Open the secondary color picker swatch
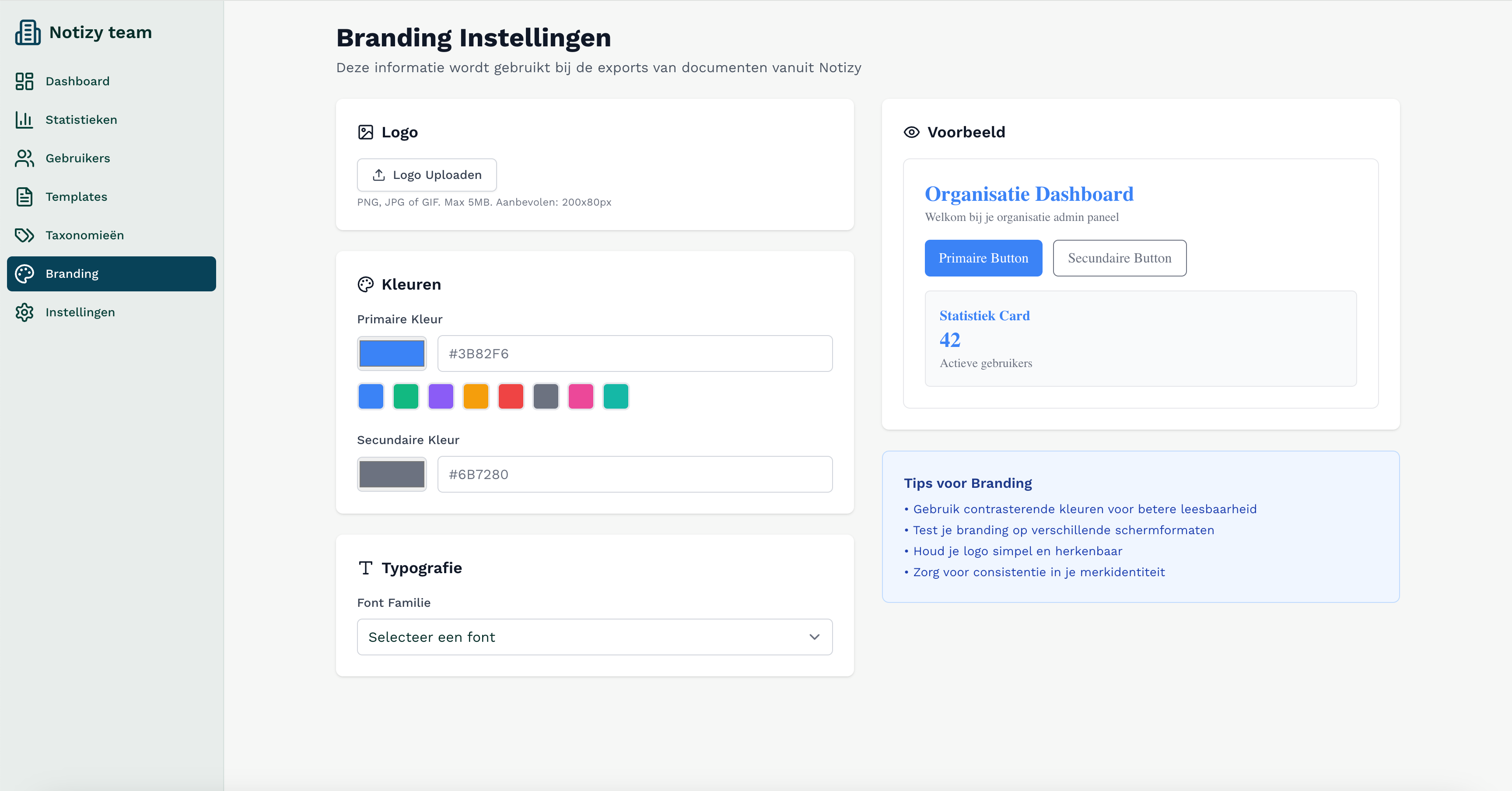Image resolution: width=1512 pixels, height=791 pixels. pyautogui.click(x=392, y=474)
